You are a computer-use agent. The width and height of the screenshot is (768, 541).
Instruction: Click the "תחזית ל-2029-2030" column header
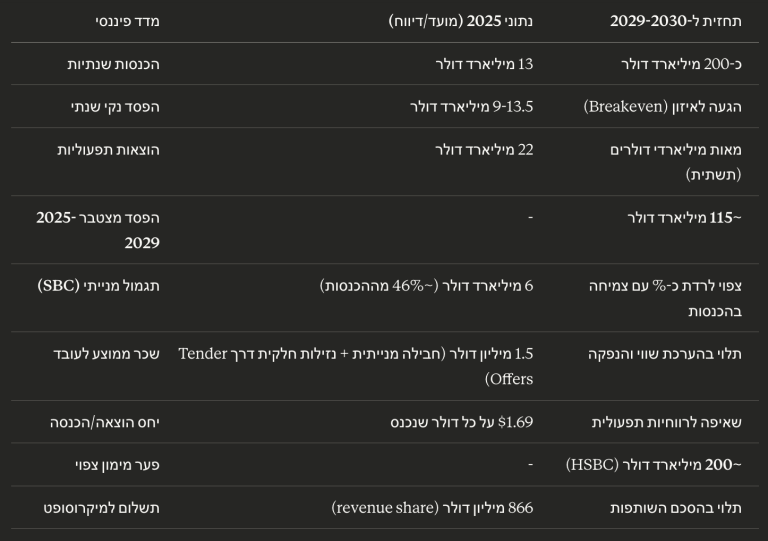676,21
